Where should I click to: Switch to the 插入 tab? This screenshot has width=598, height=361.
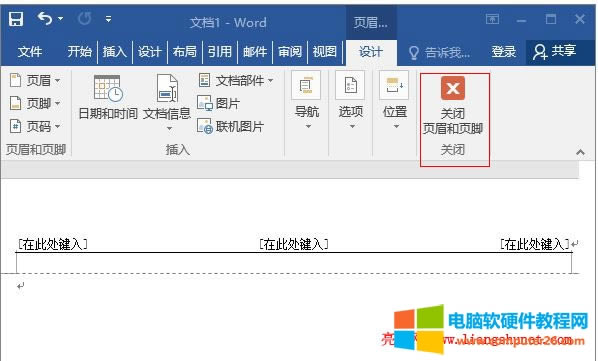pos(114,51)
